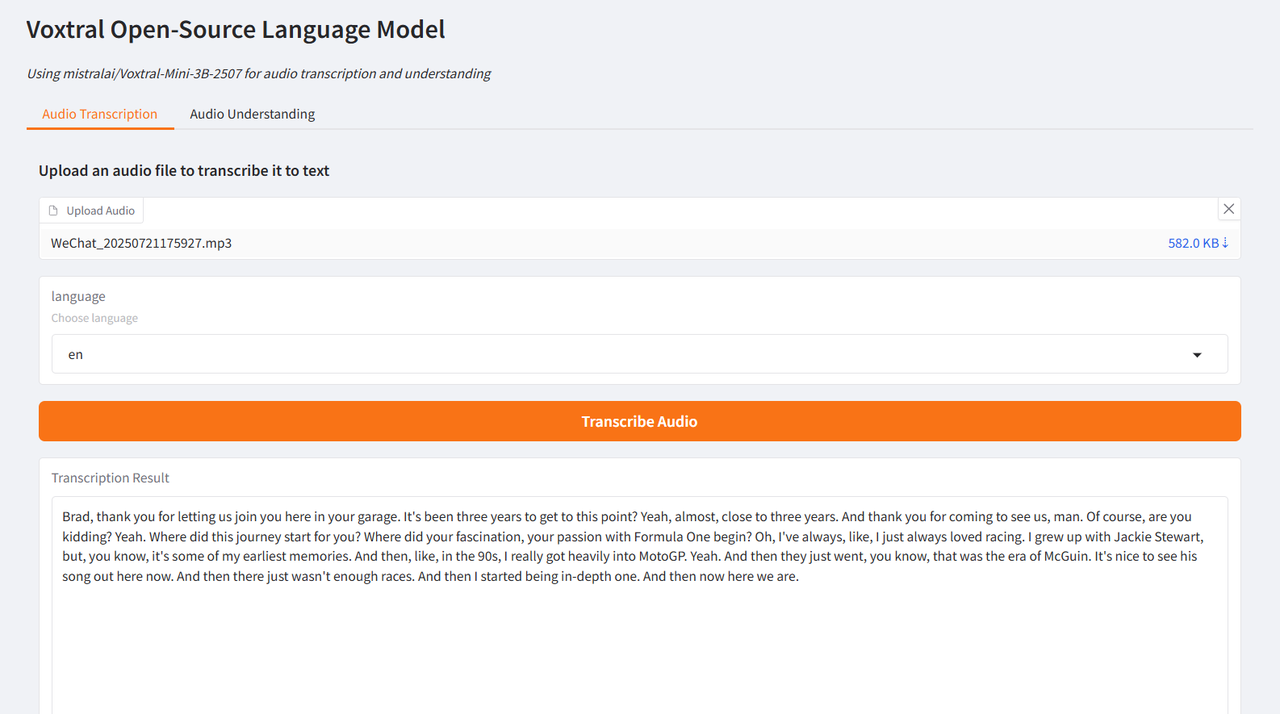Download the file via the 582.0 KB link
This screenshot has width=1280, height=714.
point(1192,243)
